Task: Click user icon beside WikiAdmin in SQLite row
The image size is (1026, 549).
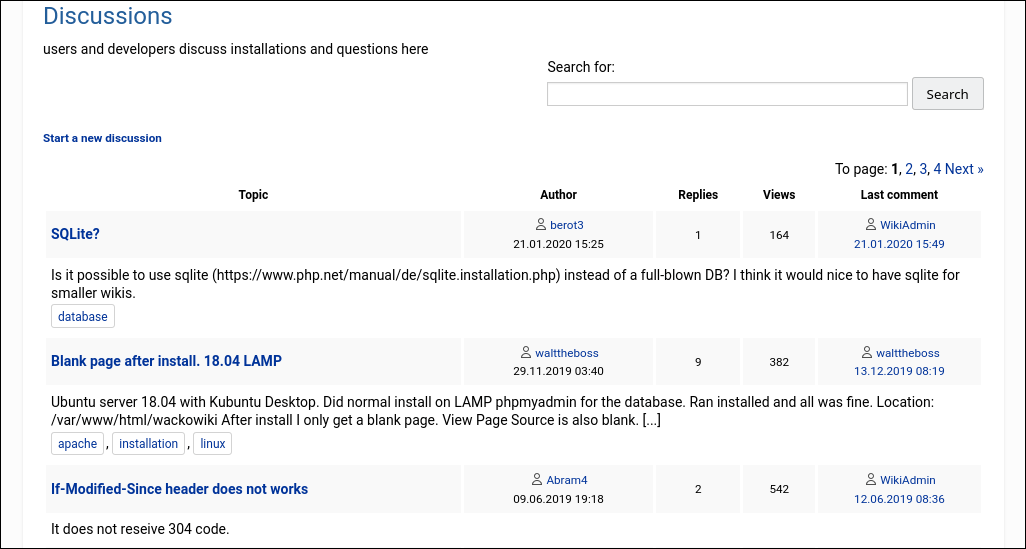Action: tap(870, 225)
